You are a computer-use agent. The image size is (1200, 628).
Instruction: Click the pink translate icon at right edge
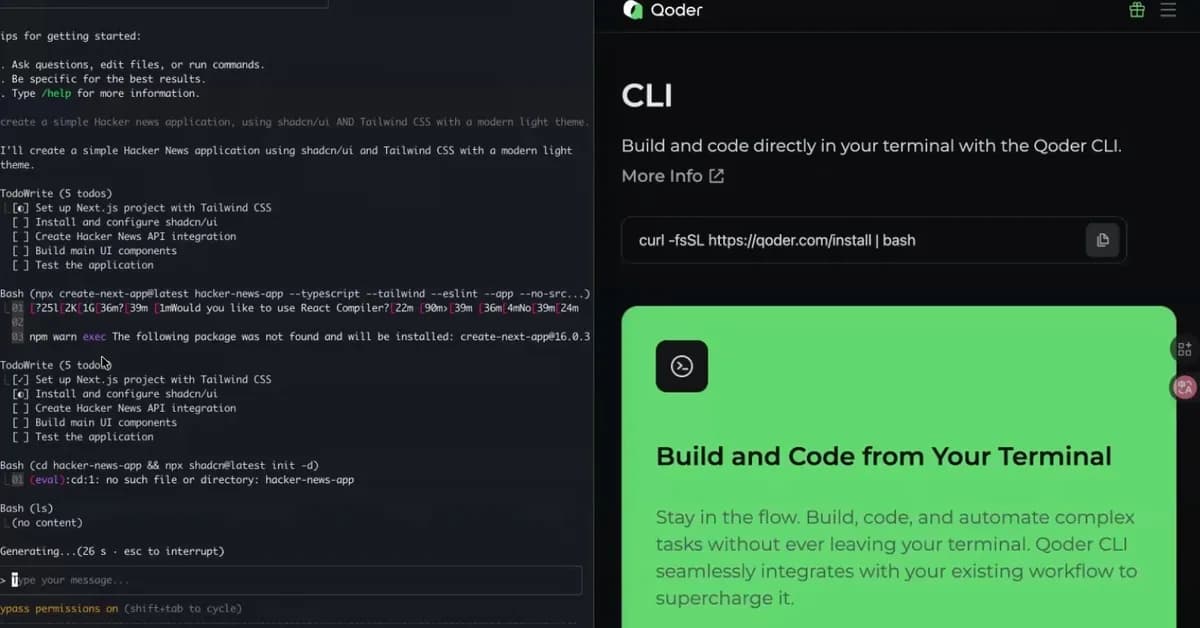(1185, 387)
